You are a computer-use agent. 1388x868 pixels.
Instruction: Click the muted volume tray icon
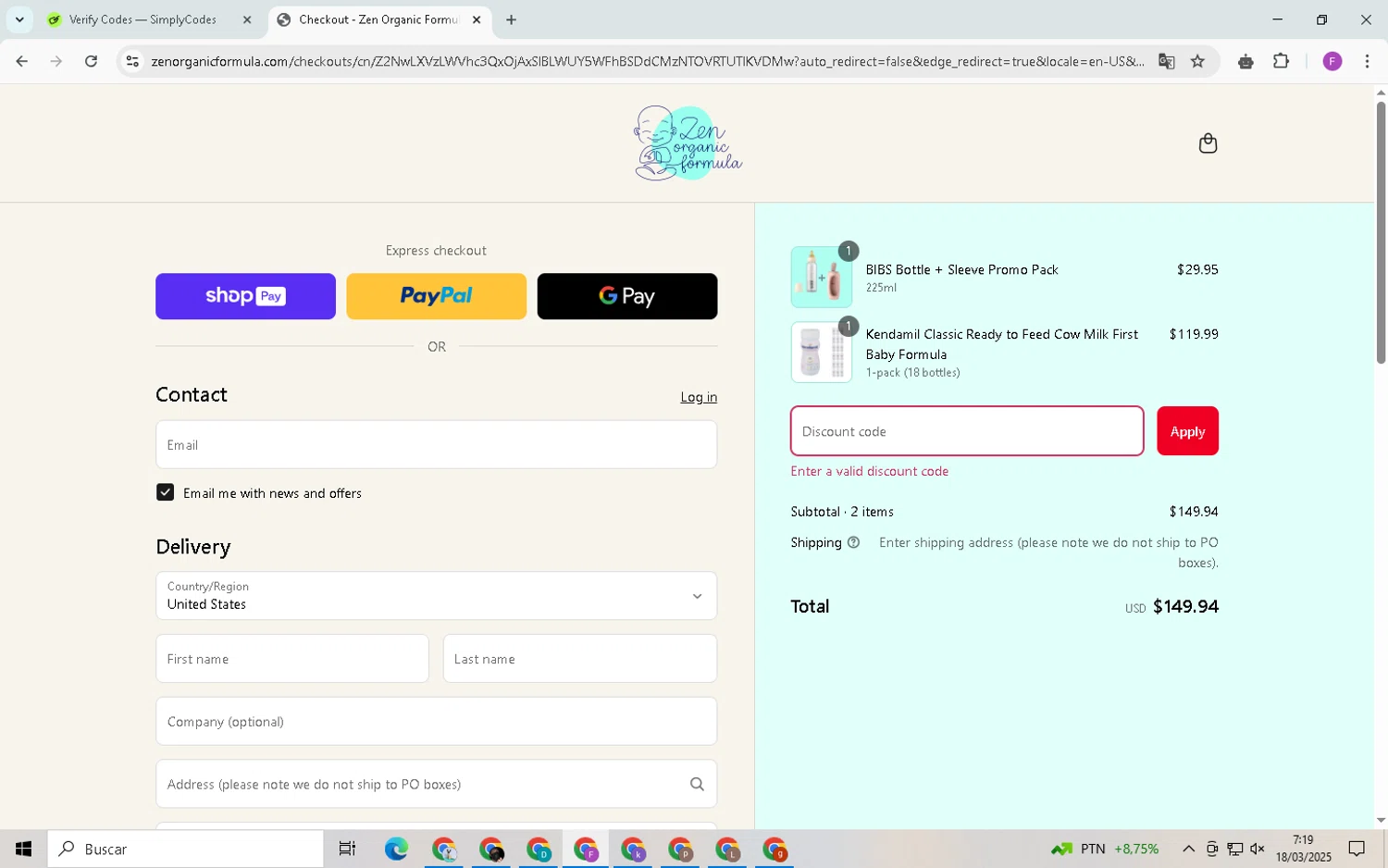coord(1258,849)
